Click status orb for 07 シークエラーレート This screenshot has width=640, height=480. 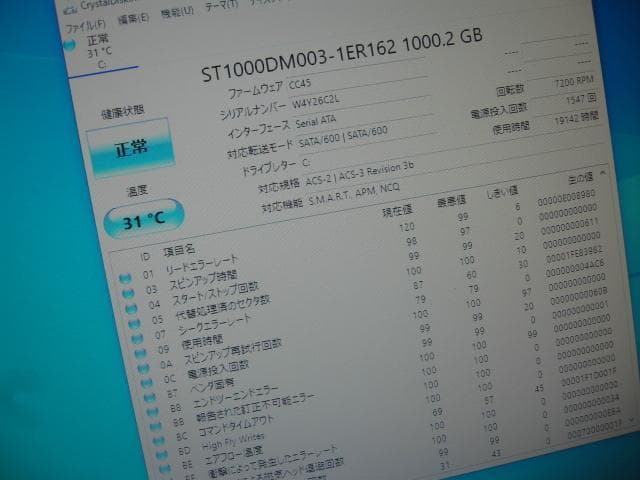pos(134,339)
